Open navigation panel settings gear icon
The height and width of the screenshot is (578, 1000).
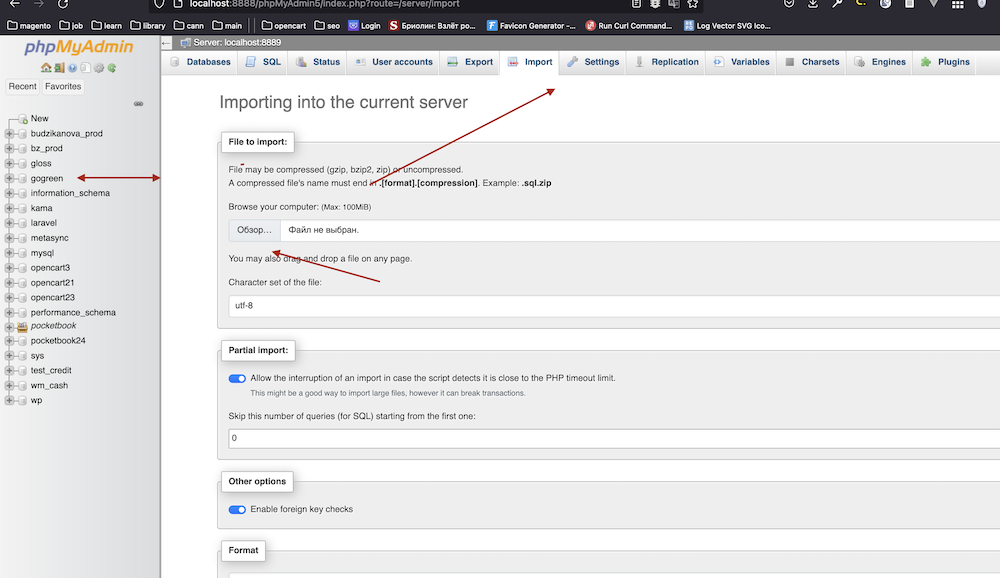pyautogui.click(x=99, y=68)
